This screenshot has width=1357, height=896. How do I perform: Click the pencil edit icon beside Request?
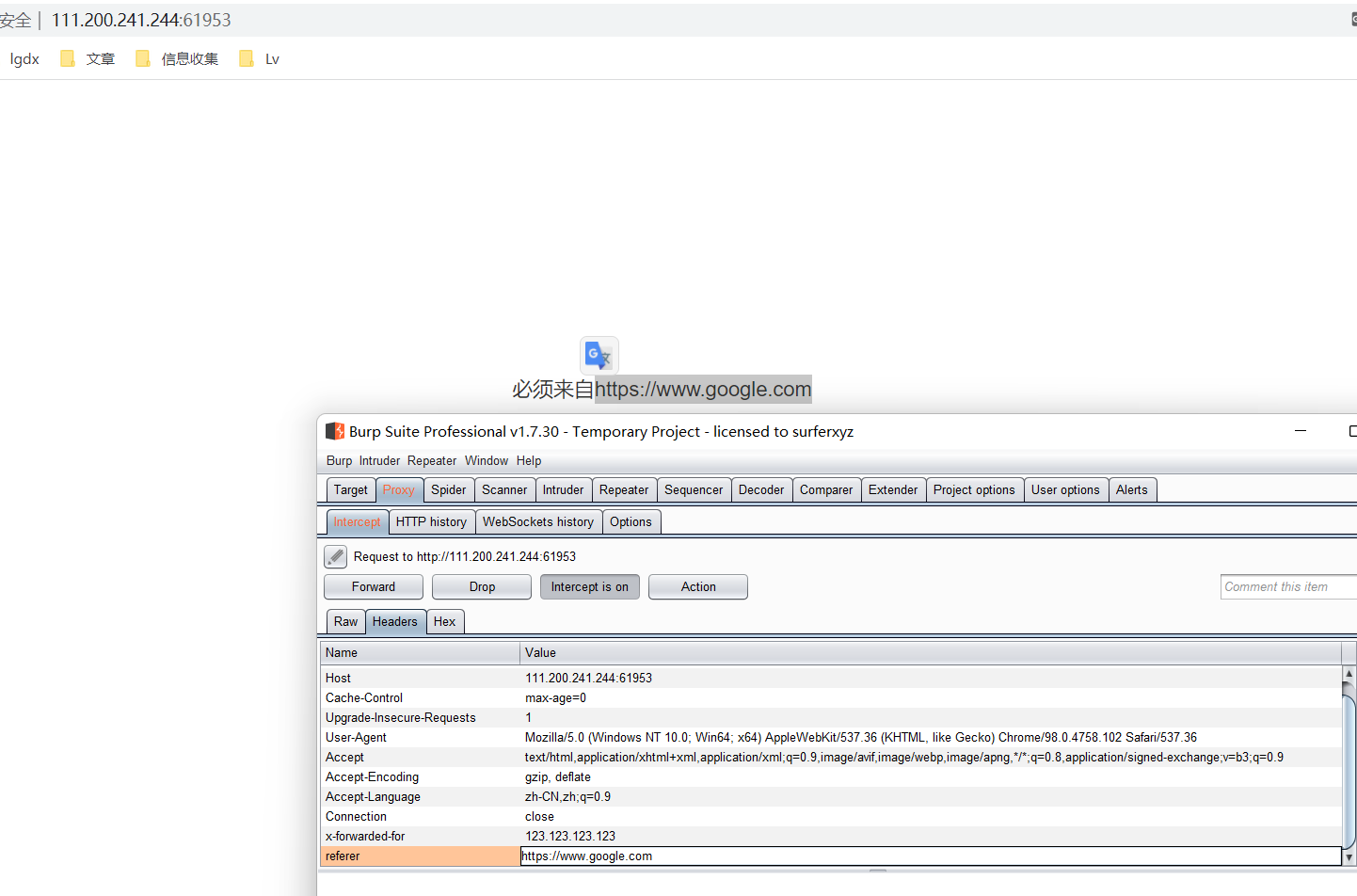click(x=335, y=556)
